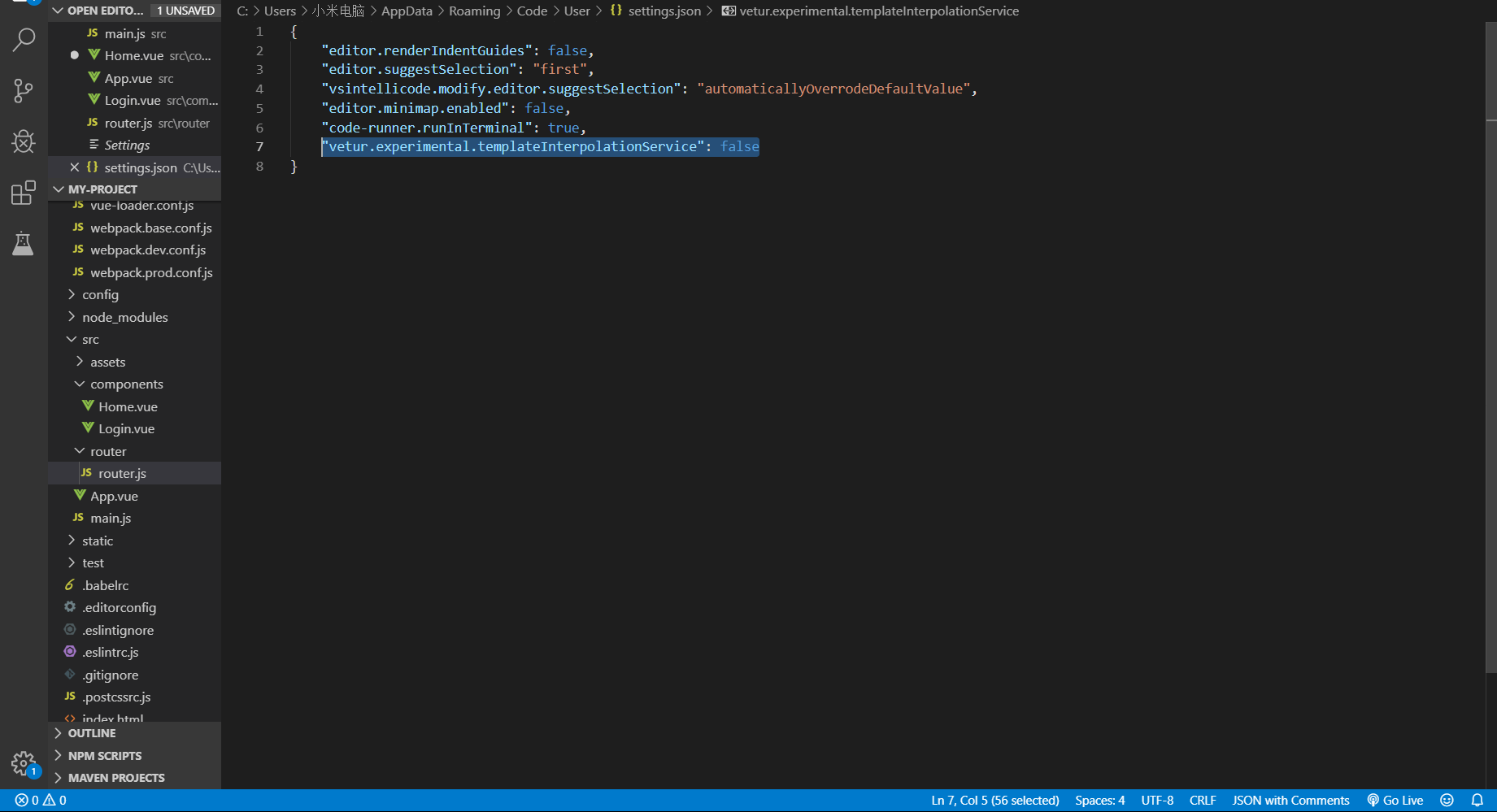Viewport: 1497px width, 812px height.
Task: Change indentation via Spaces: 4 indicator
Action: (1099, 800)
